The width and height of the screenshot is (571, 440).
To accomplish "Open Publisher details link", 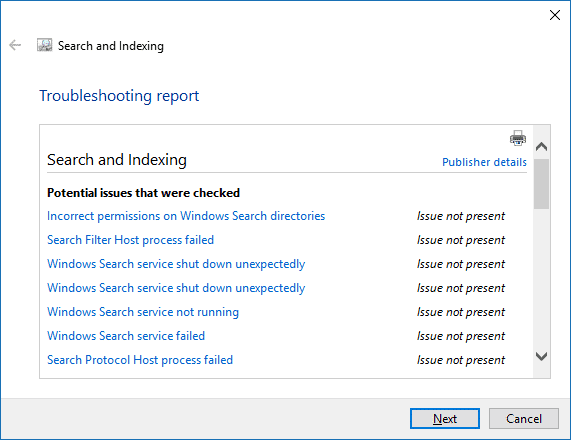I will (x=484, y=162).
